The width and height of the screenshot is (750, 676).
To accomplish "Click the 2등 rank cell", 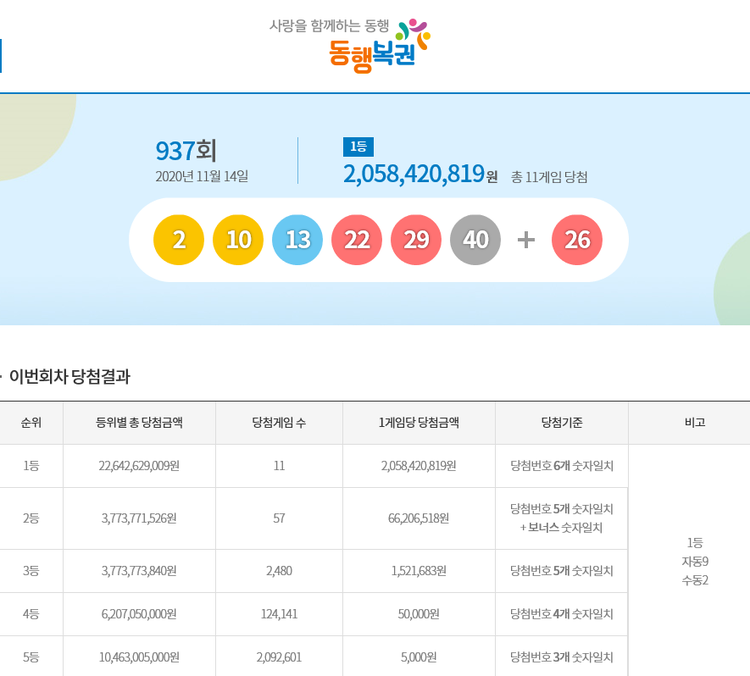I will click(31, 518).
